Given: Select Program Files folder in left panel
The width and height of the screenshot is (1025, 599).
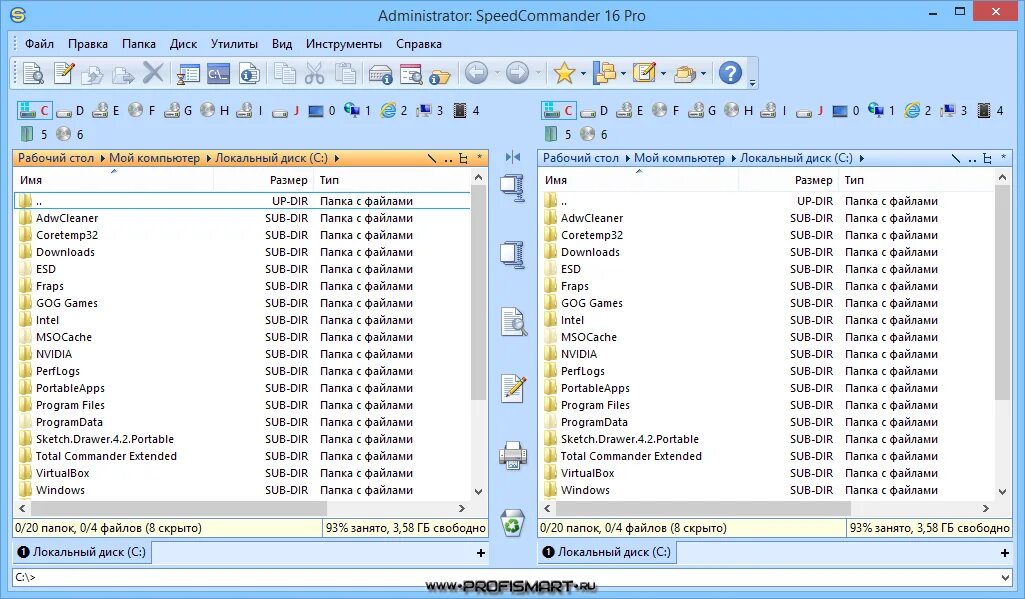Looking at the screenshot, I should point(70,405).
